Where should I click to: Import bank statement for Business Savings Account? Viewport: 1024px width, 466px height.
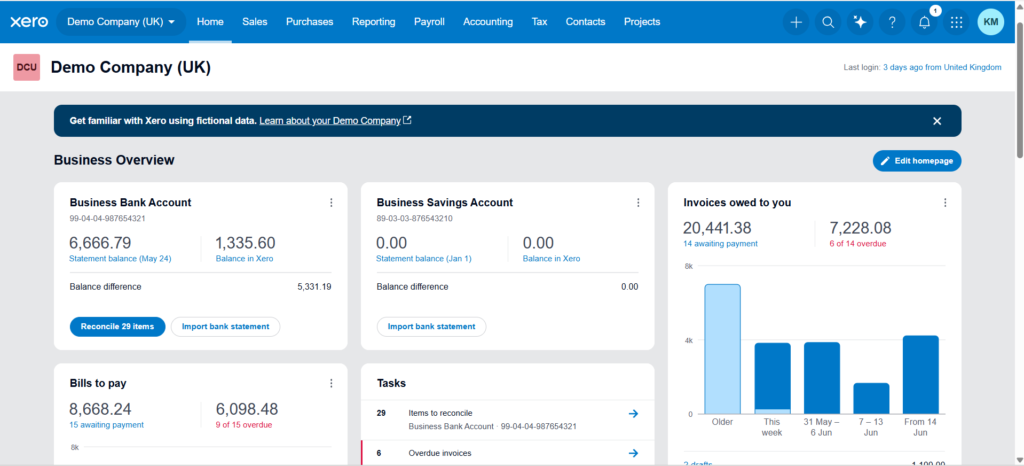click(x=431, y=326)
